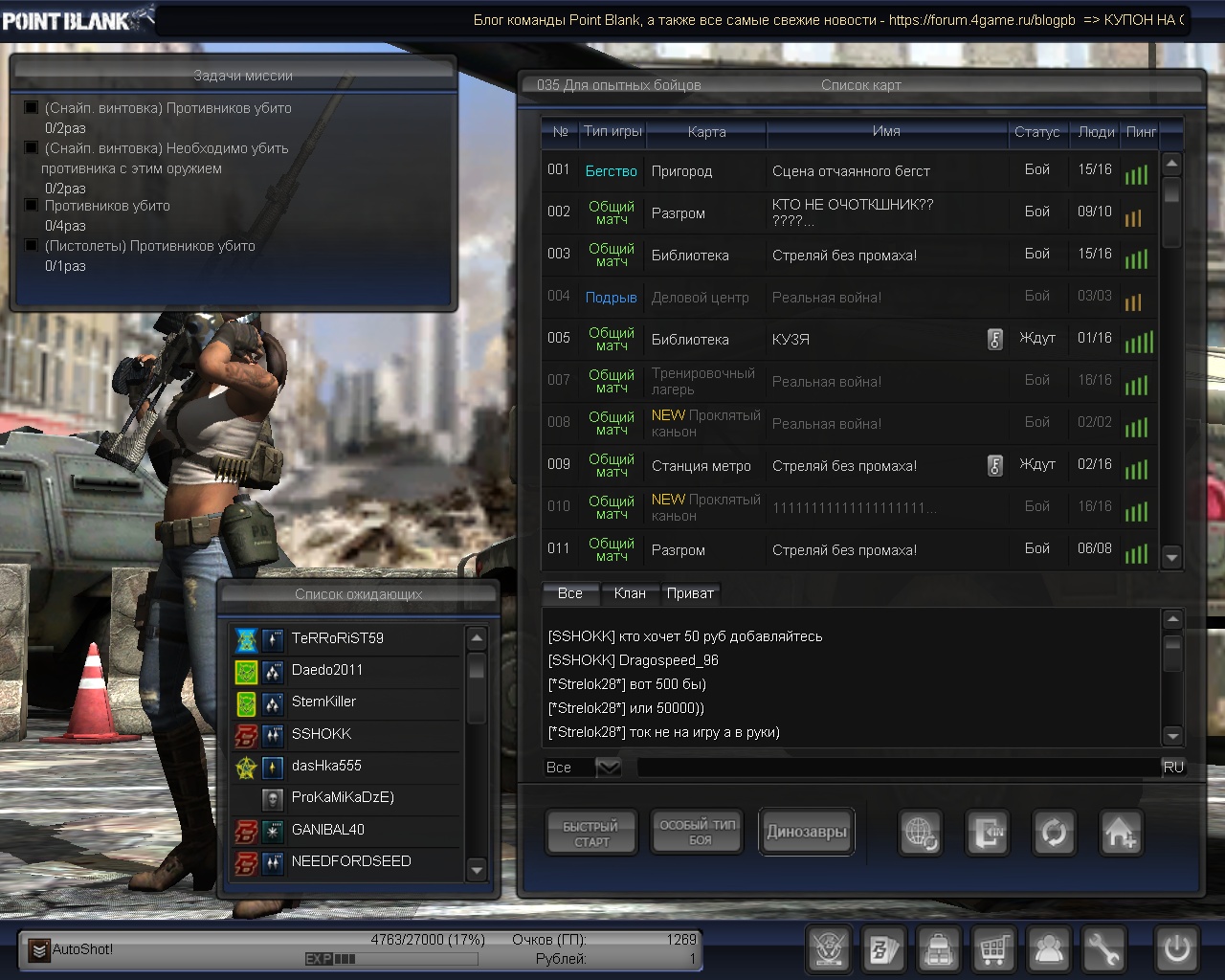Click the rank chevrons icon next to AutoShot!
Viewport: 1225px width, 980px height.
tap(39, 949)
